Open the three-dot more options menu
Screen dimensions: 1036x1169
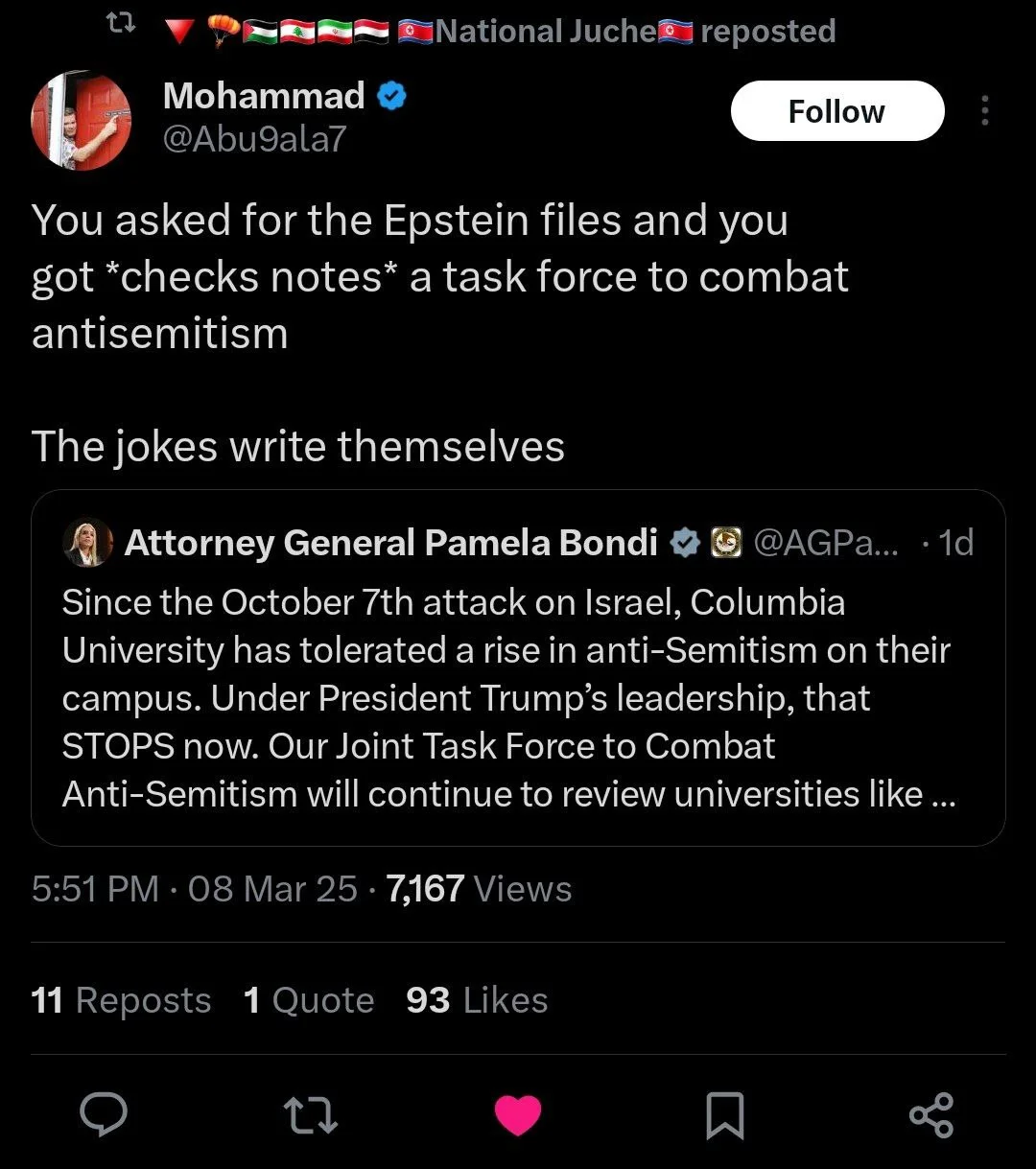point(984,111)
